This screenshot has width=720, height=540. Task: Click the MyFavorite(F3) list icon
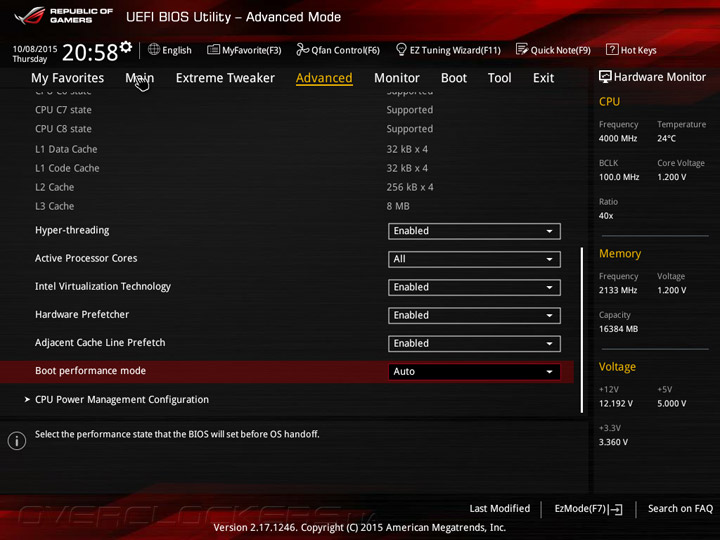[x=213, y=50]
